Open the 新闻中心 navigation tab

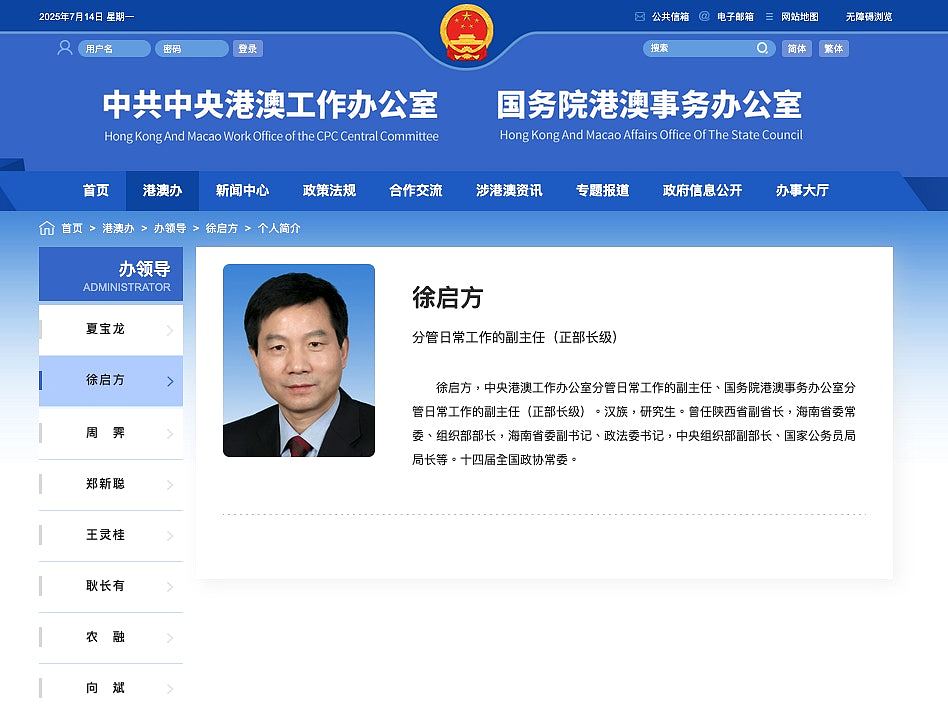tap(242, 190)
